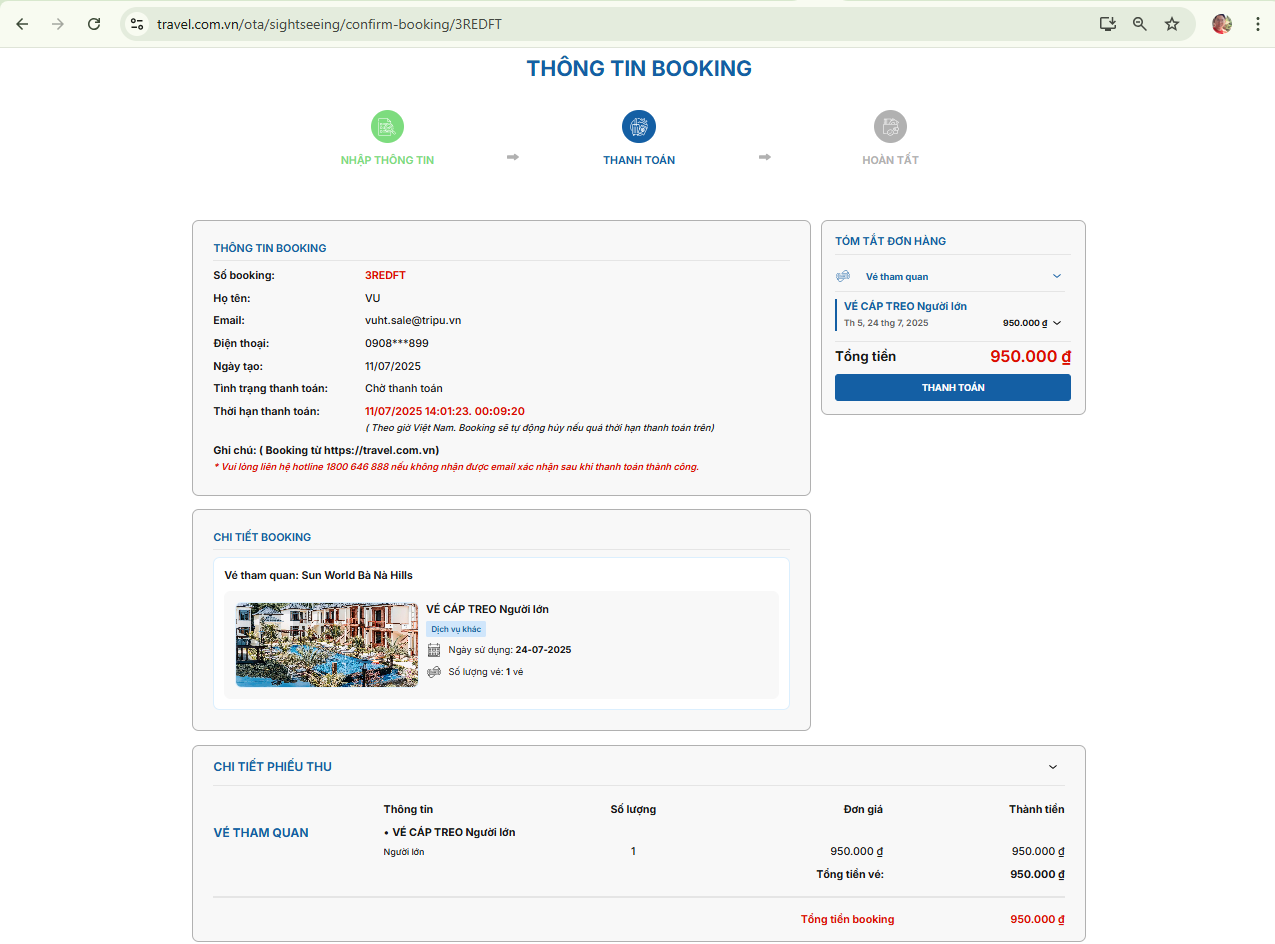
Task: Expand the 950.000 đ price chevron
Action: pyautogui.click(x=1057, y=323)
